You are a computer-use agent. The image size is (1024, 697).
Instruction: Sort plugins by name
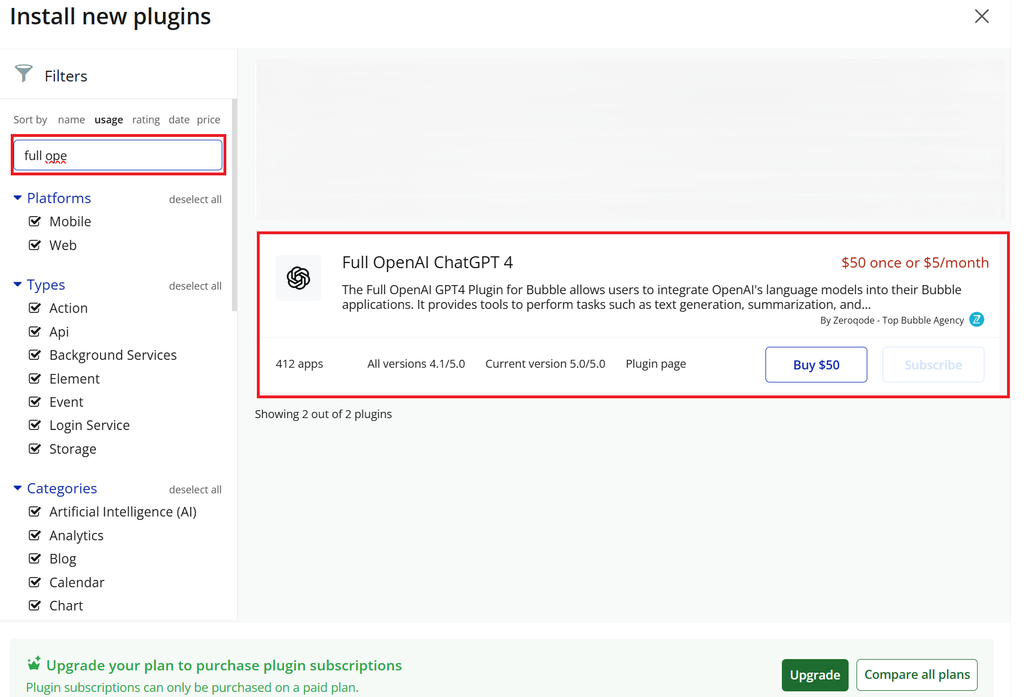coord(71,120)
